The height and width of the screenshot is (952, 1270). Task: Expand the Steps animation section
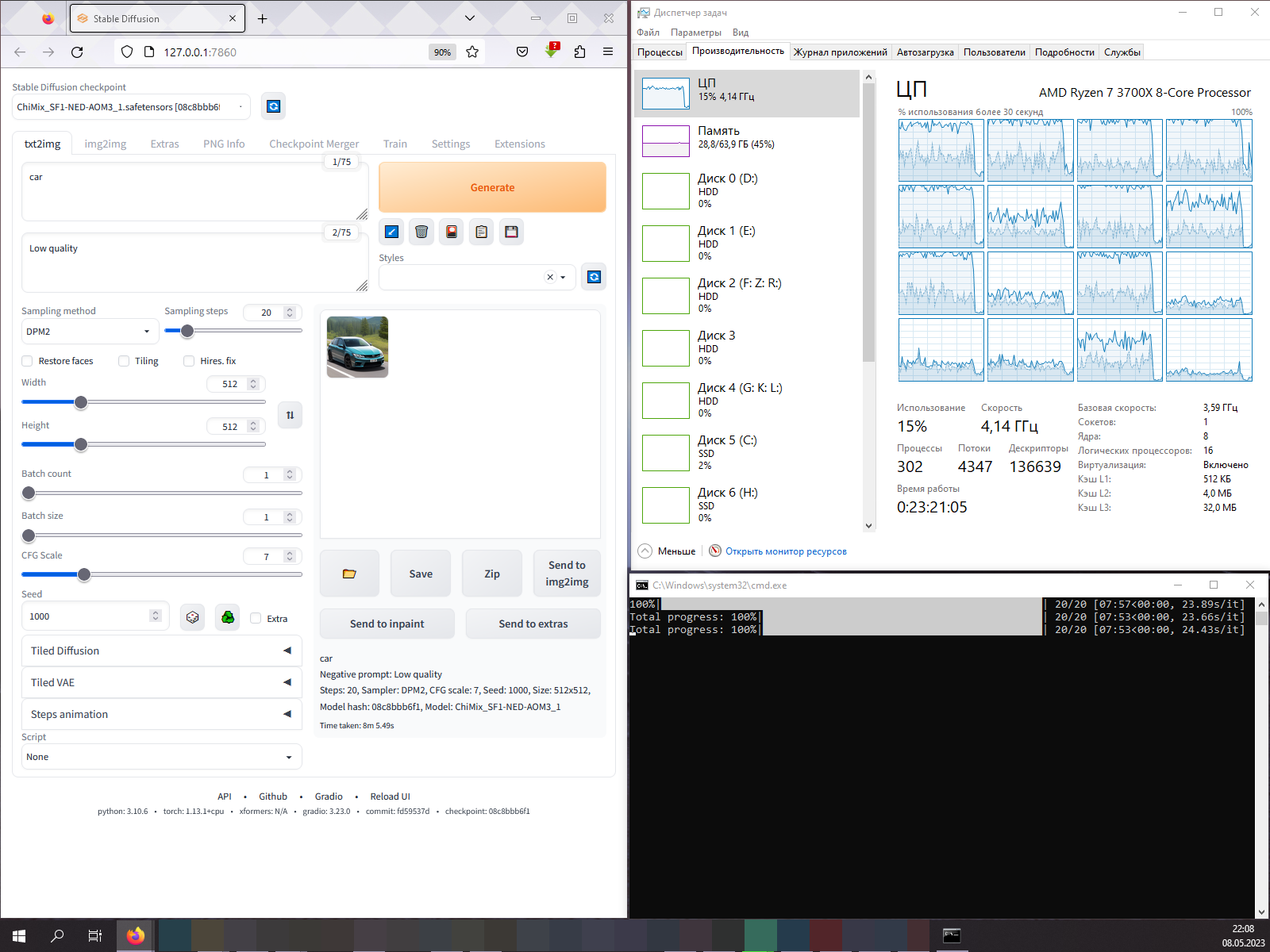pyautogui.click(x=161, y=714)
